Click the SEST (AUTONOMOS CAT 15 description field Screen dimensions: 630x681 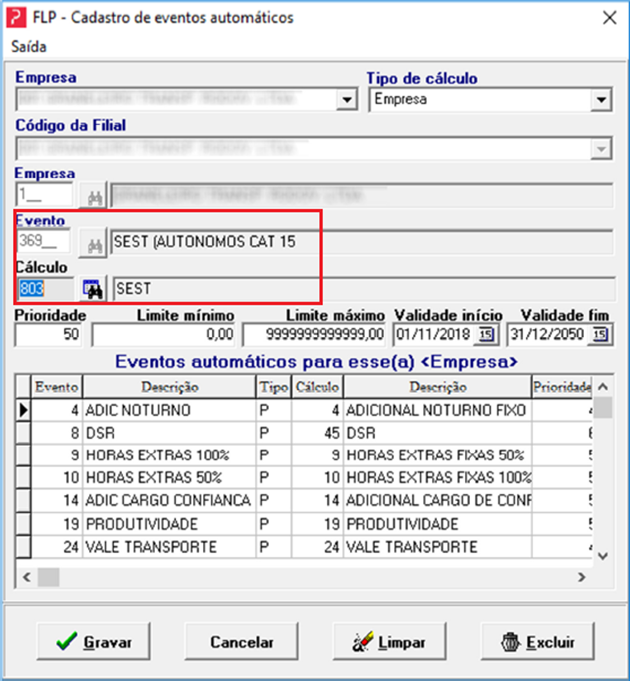click(x=362, y=241)
